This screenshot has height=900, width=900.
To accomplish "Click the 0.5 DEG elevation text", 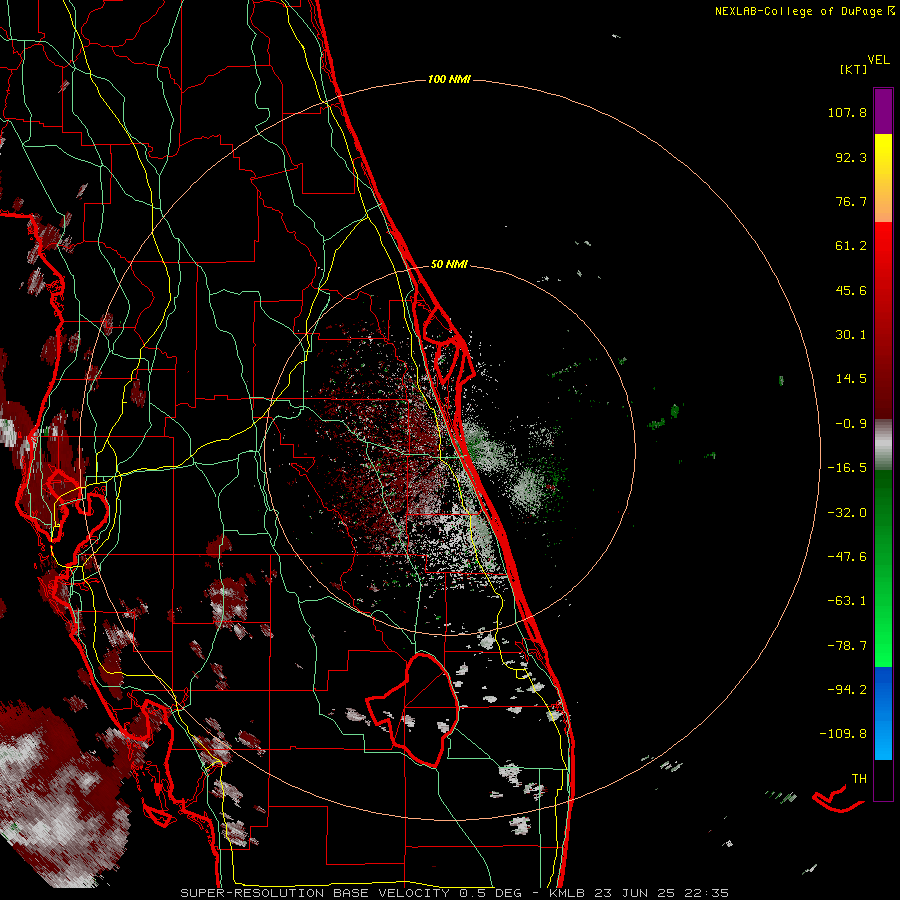I will pos(490,893).
